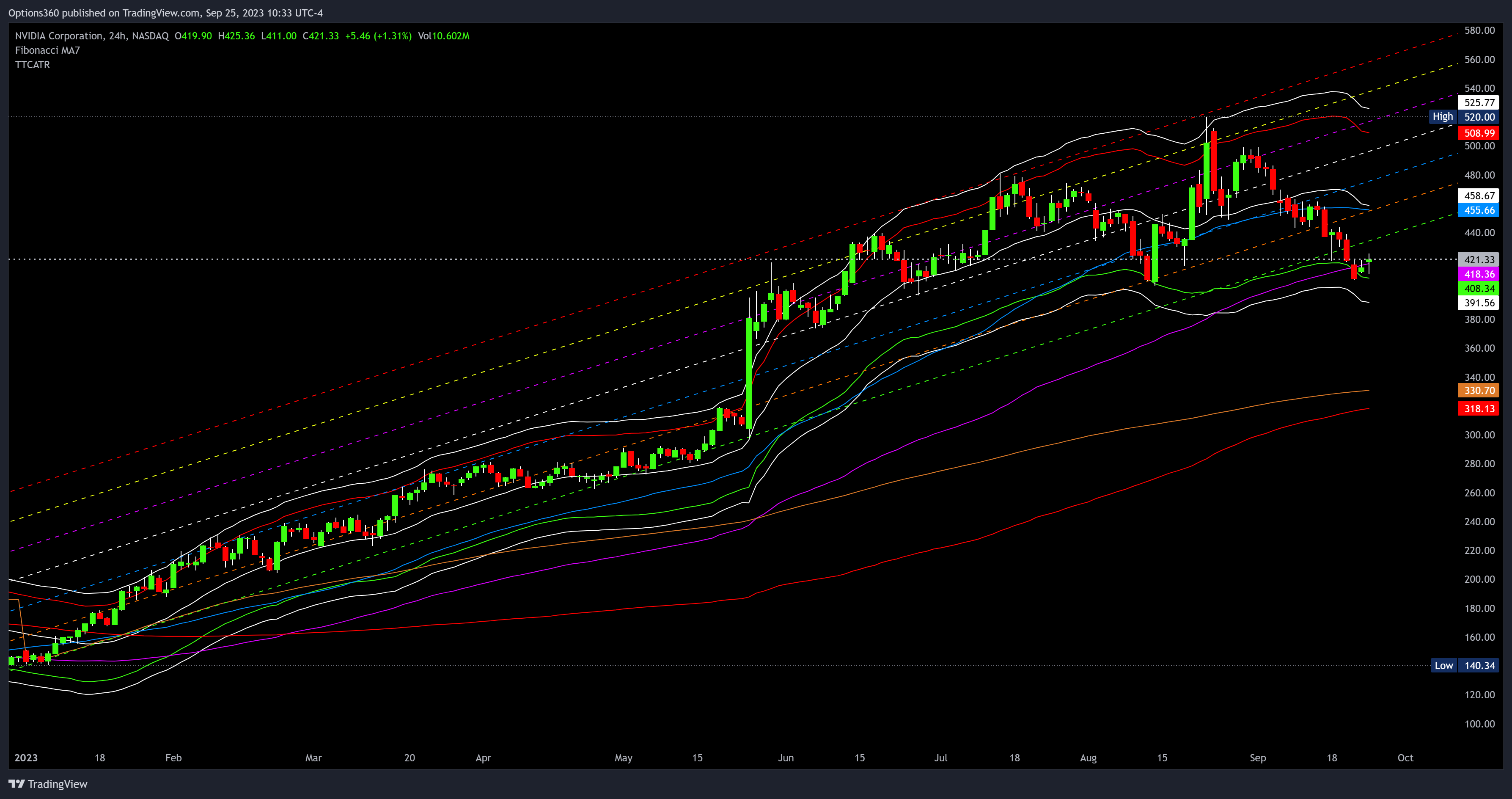Click the green 408.34 price label
Image resolution: width=1512 pixels, height=799 pixels.
pos(1479,288)
